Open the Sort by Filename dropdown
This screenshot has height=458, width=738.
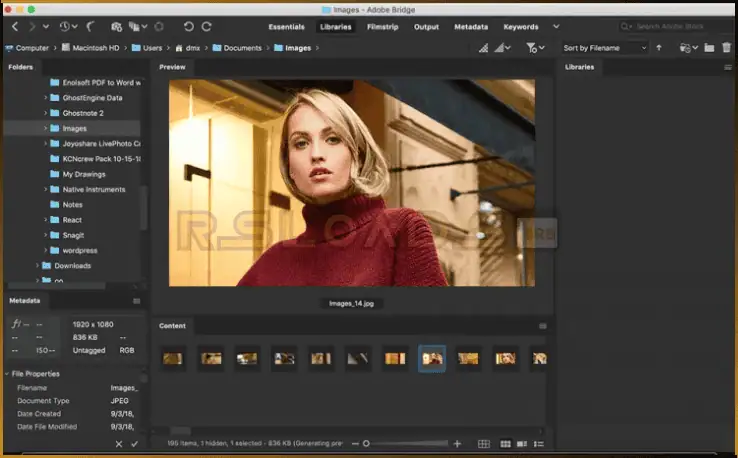pyautogui.click(x=604, y=48)
